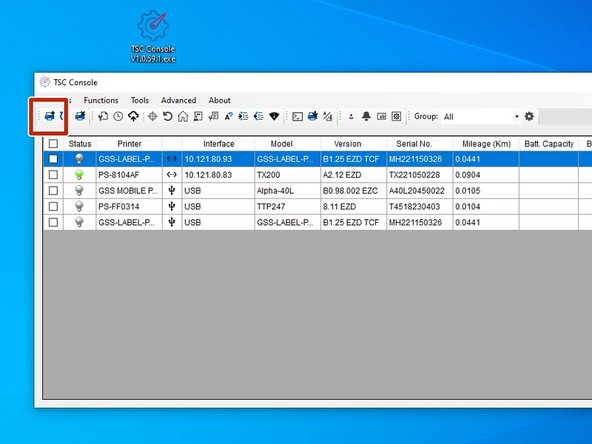This screenshot has width=592, height=444.
Task: Open the TSC Console desktop shortcut icon
Action: pos(153,36)
